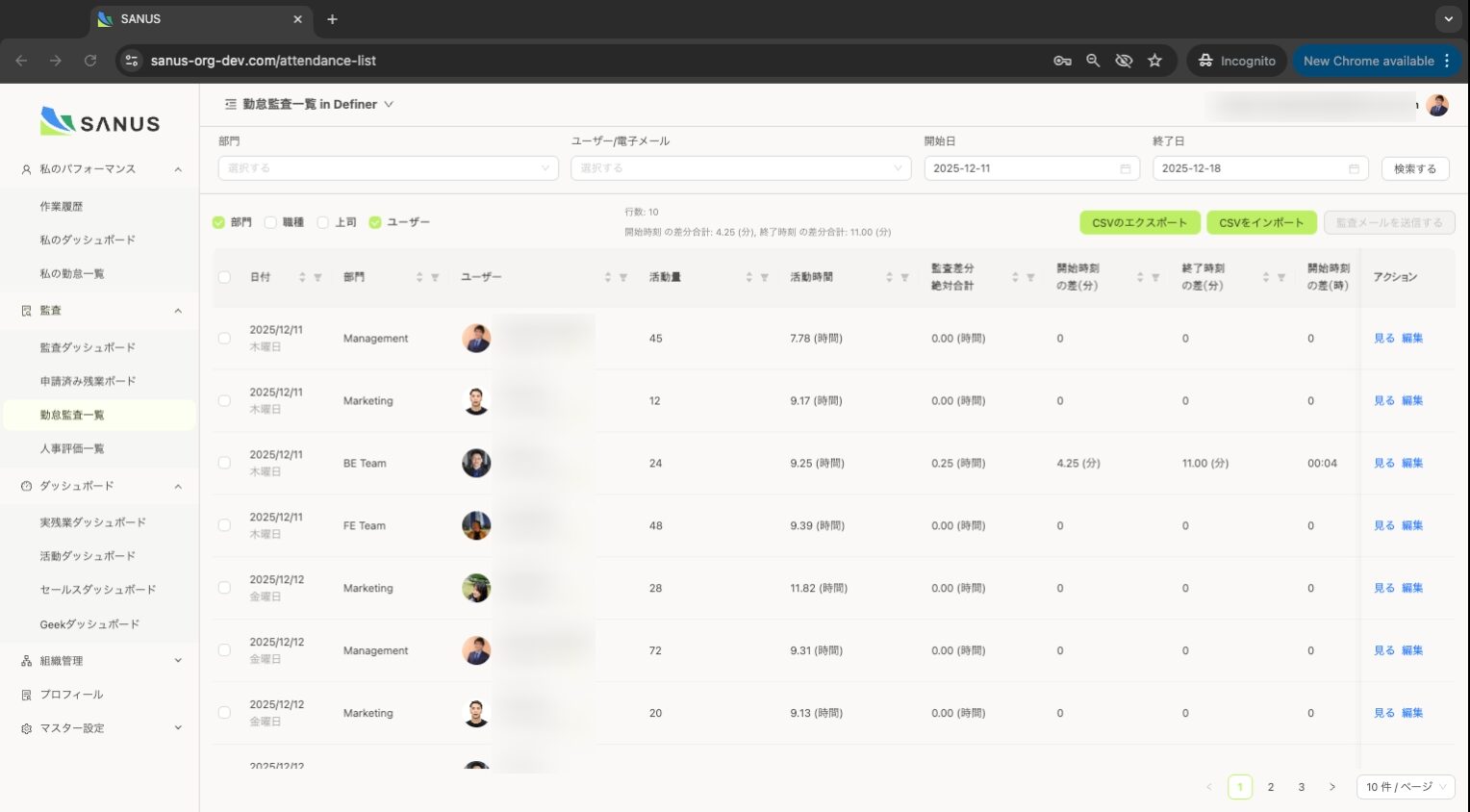Click the sort arrows on the 活動量 column
Image resolution: width=1470 pixels, height=812 pixels.
(748, 277)
